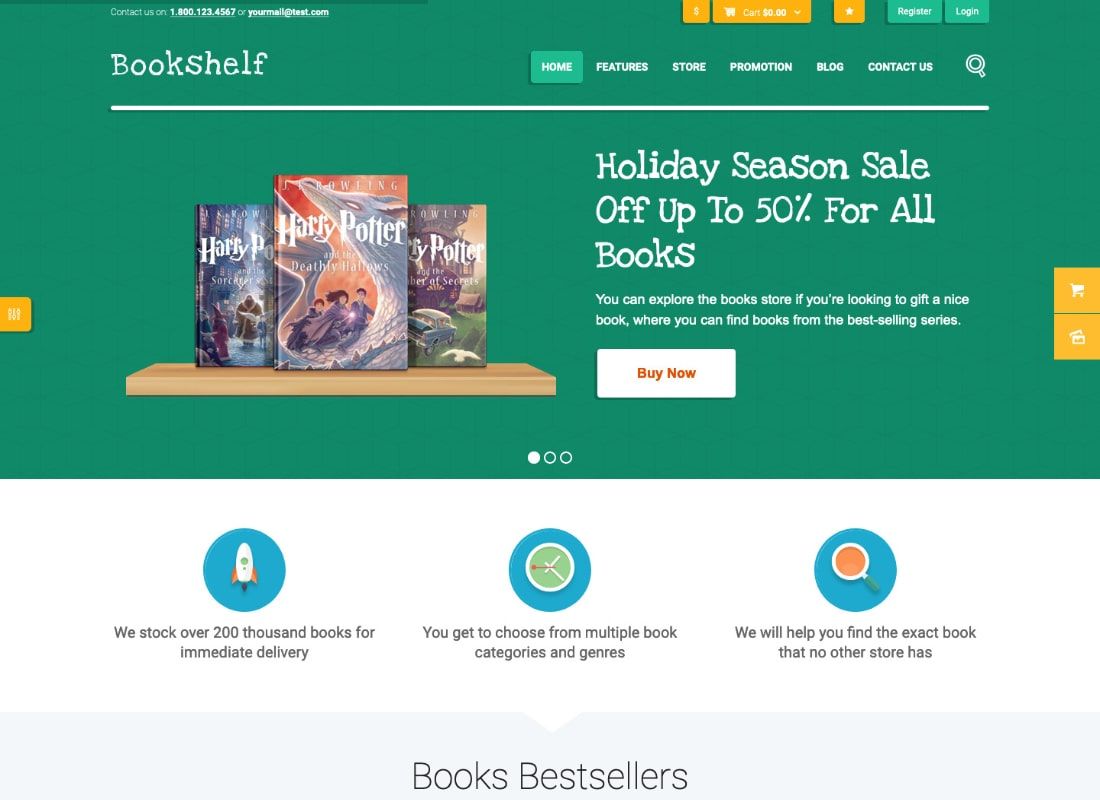1100x800 pixels.
Task: Click the yourmail@test.com email link
Action: (x=288, y=12)
